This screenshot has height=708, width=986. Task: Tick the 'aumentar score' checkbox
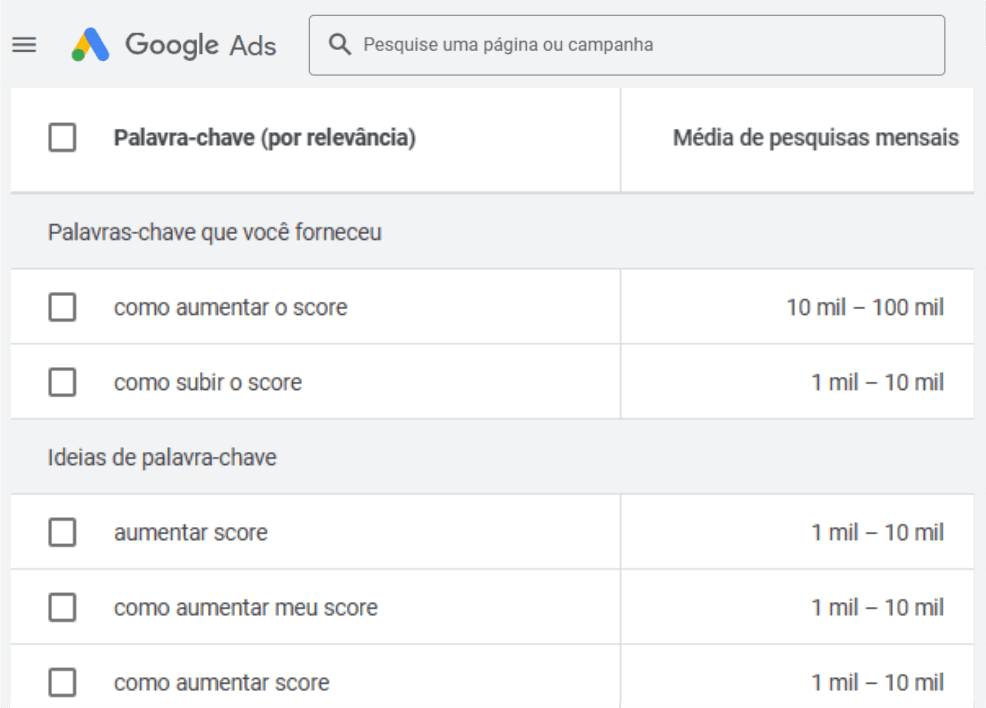pyautogui.click(x=63, y=533)
